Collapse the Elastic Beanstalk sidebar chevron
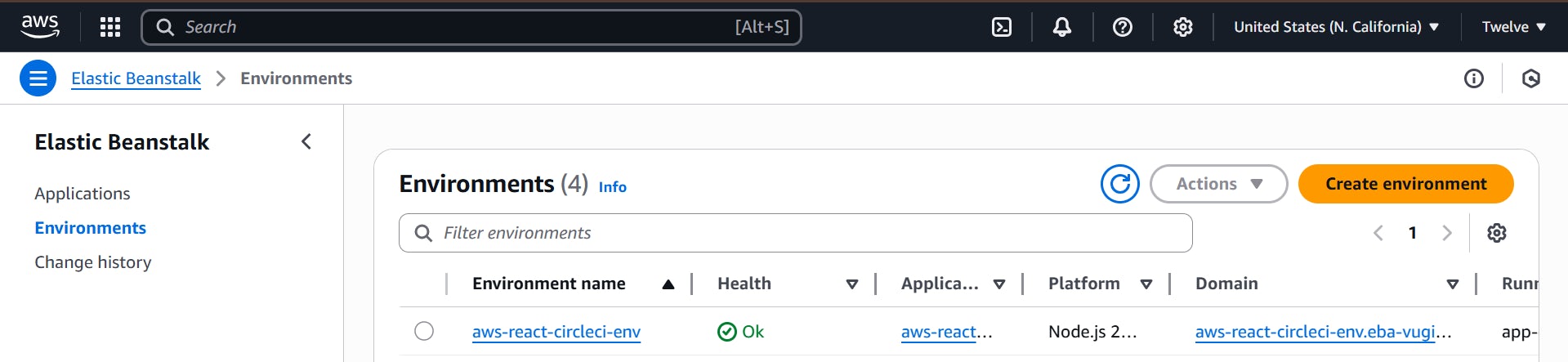The height and width of the screenshot is (362, 1568). pyautogui.click(x=306, y=141)
